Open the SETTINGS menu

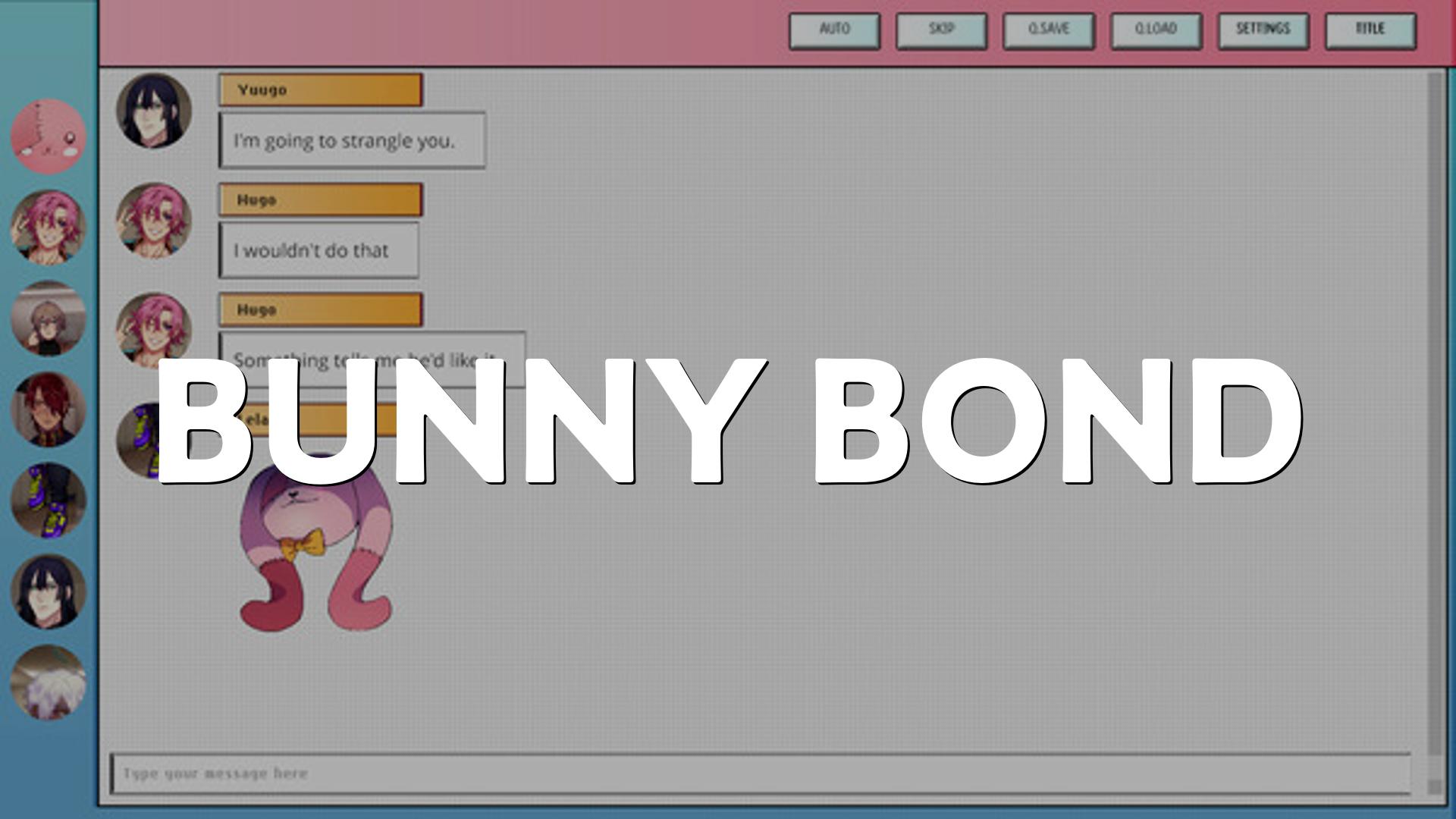[x=1263, y=30]
